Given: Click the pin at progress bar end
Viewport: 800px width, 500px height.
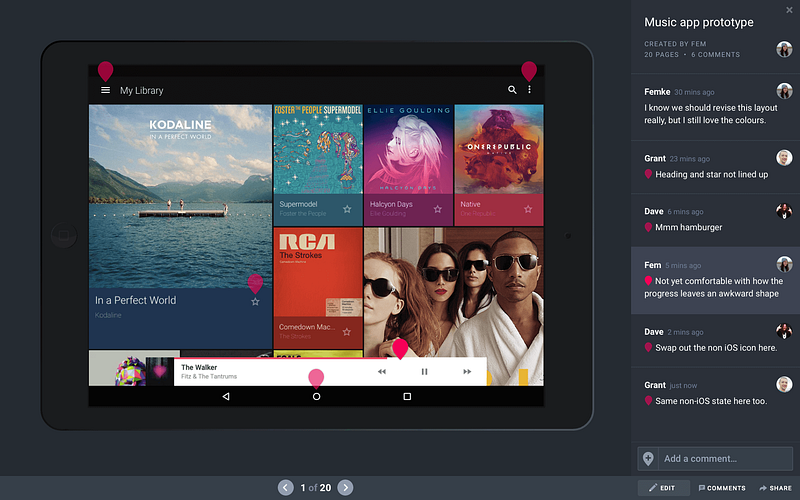Looking at the screenshot, I should (x=400, y=349).
